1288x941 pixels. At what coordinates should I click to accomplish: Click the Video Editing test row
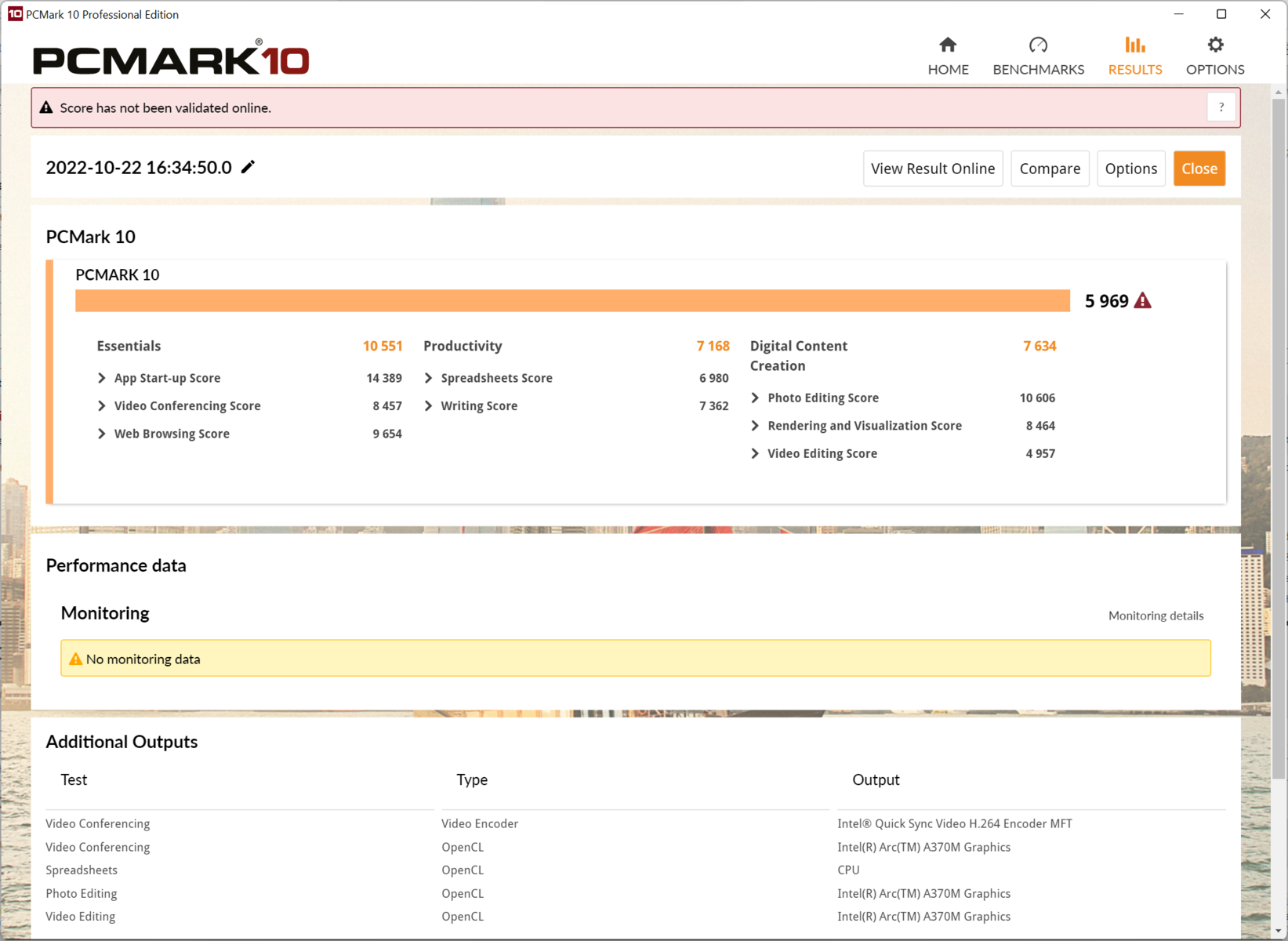point(81,916)
